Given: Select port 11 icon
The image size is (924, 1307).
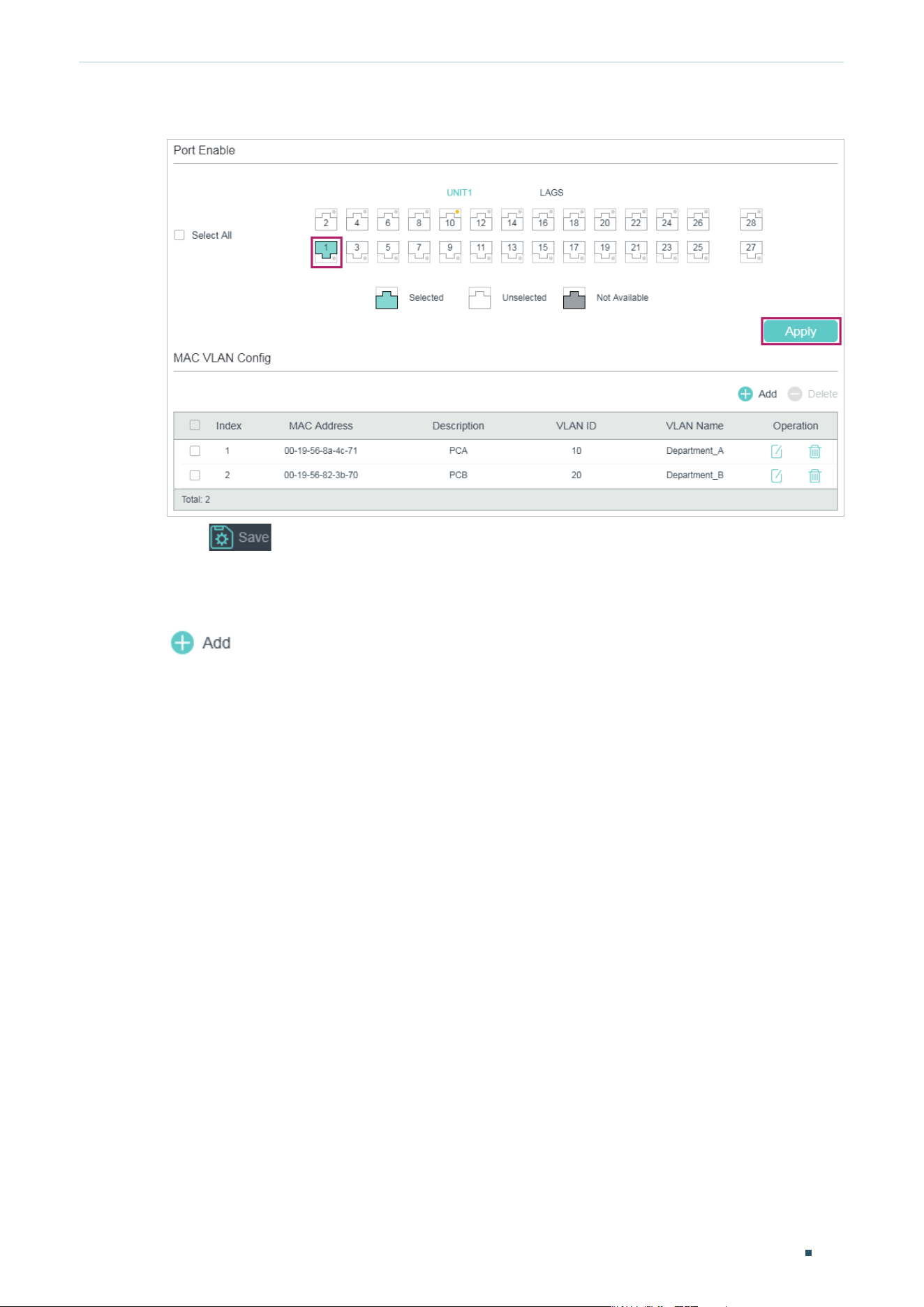Looking at the screenshot, I should coord(481,251).
